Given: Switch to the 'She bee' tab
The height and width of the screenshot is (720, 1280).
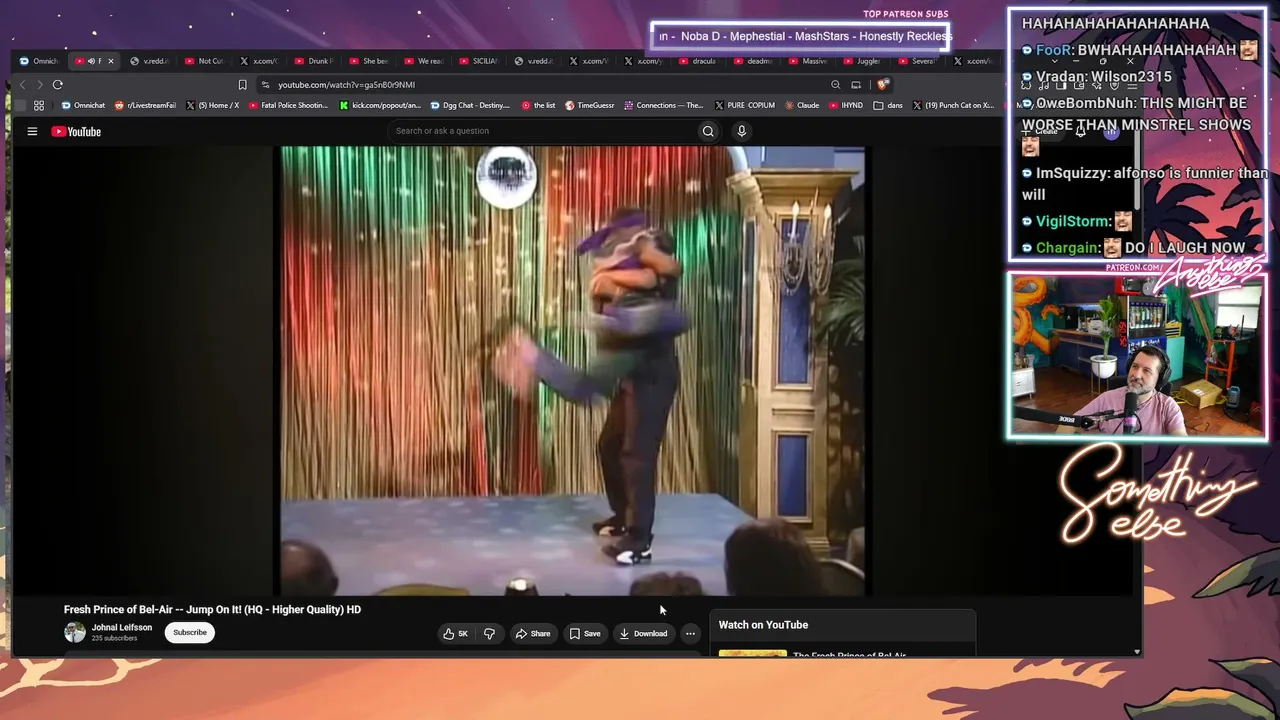Looking at the screenshot, I should [369, 61].
